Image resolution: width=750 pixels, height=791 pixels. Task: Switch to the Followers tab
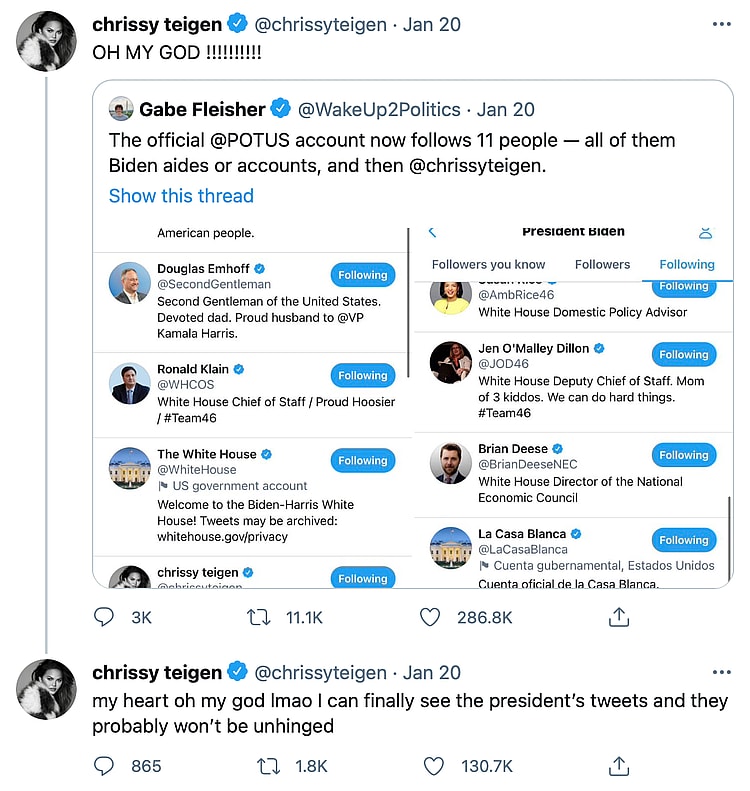602,264
